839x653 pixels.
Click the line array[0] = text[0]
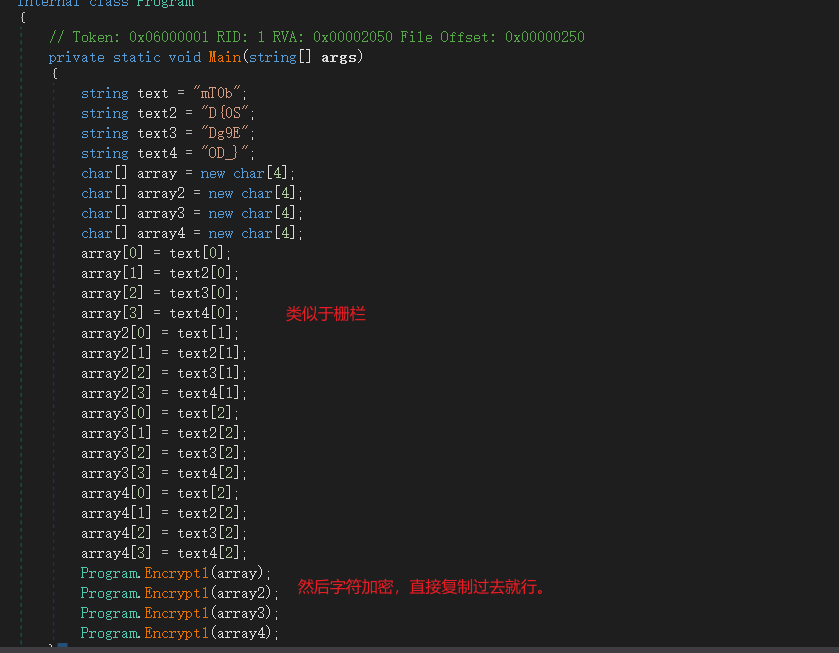pyautogui.click(x=155, y=253)
